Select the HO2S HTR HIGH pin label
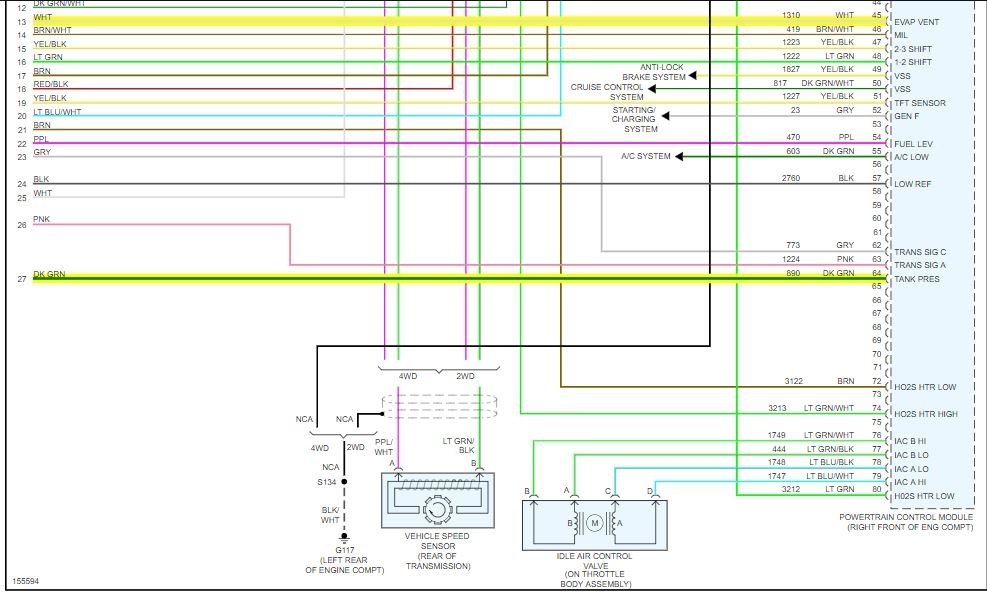 pyautogui.click(x=925, y=414)
